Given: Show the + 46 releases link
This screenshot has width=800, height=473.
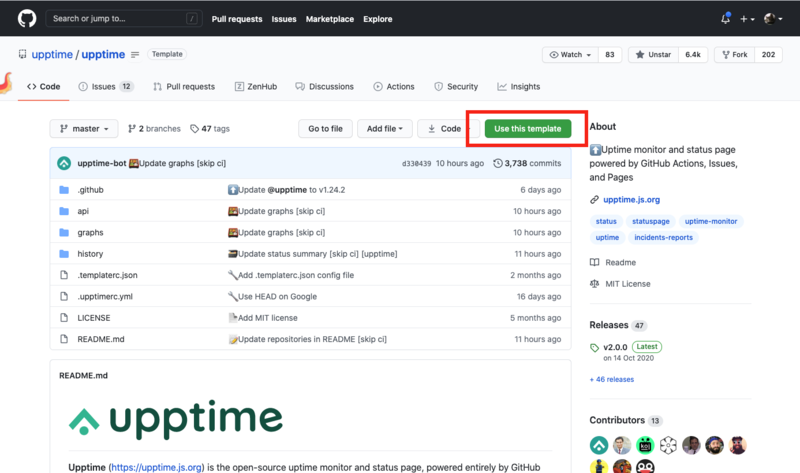Looking at the screenshot, I should coord(612,380).
